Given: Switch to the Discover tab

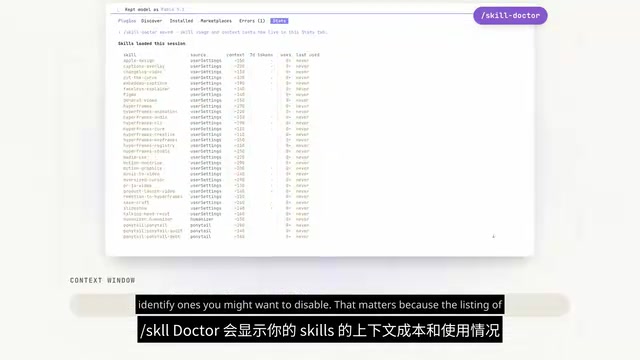Looking at the screenshot, I should pos(151,21).
